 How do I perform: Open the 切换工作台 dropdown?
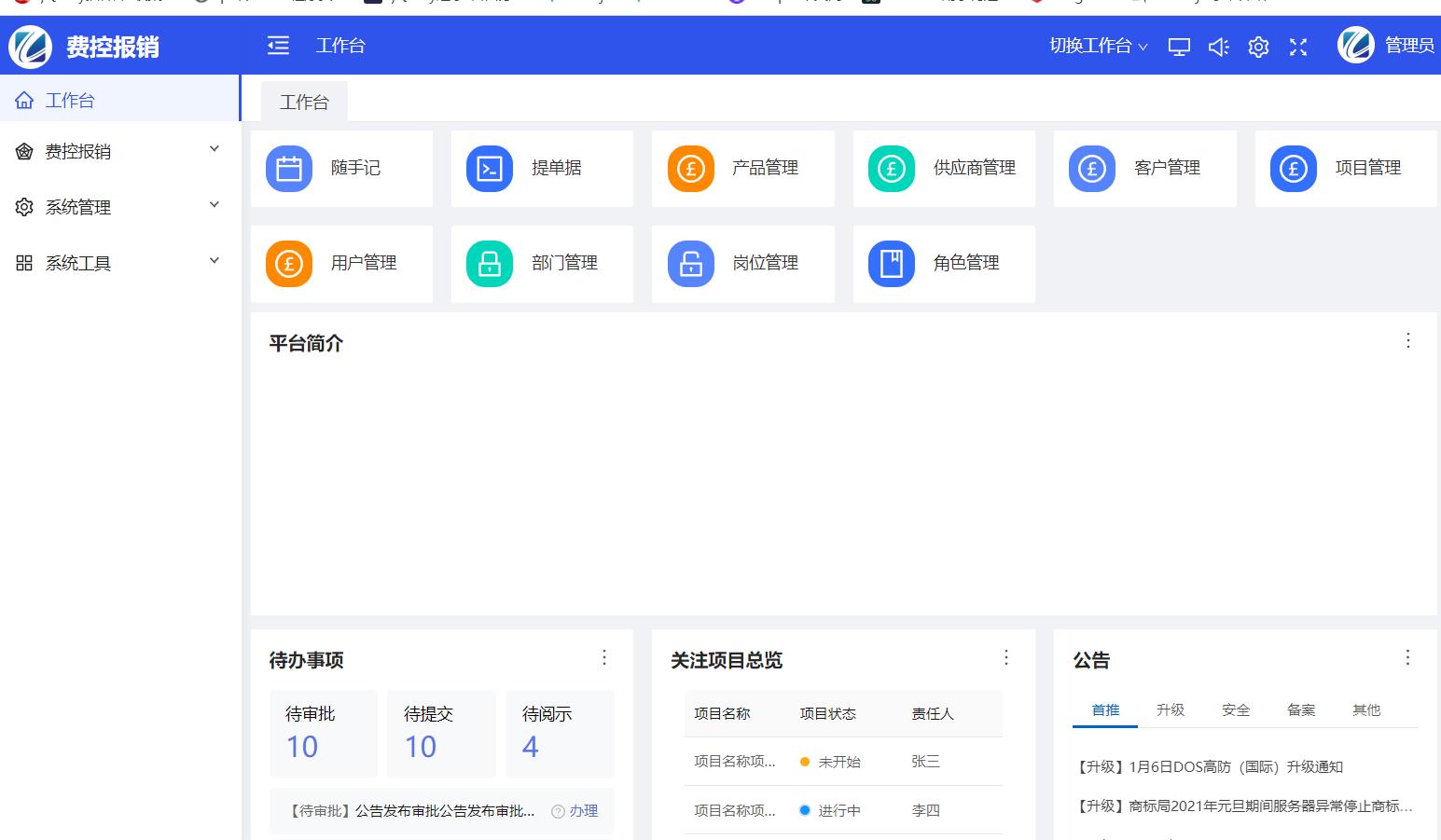tap(1099, 46)
